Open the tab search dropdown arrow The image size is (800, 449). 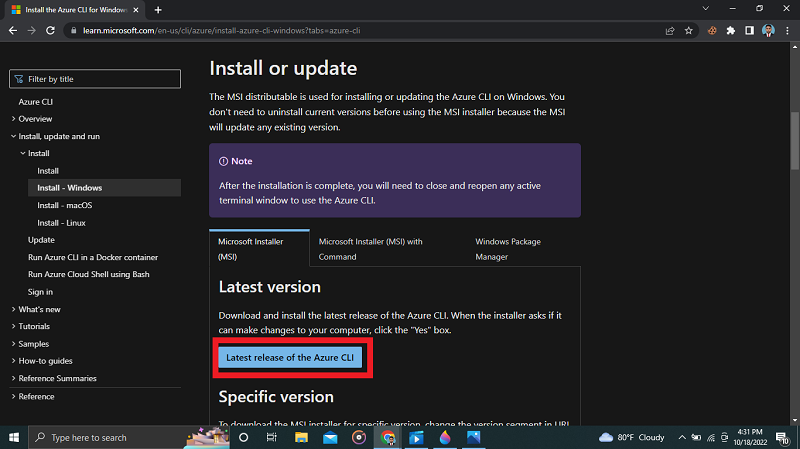click(706, 9)
